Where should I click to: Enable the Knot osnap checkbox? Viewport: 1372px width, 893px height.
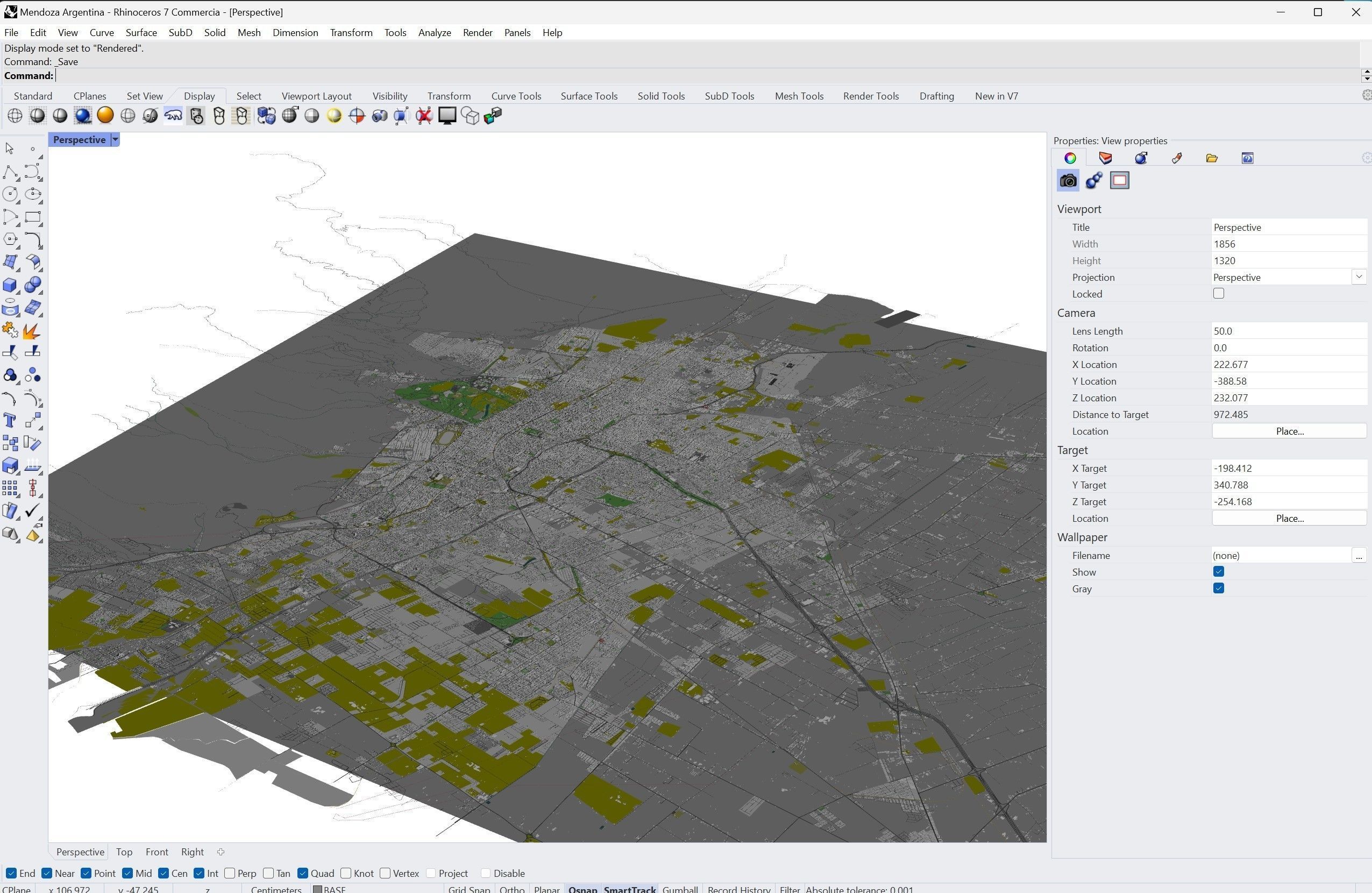coord(346,874)
